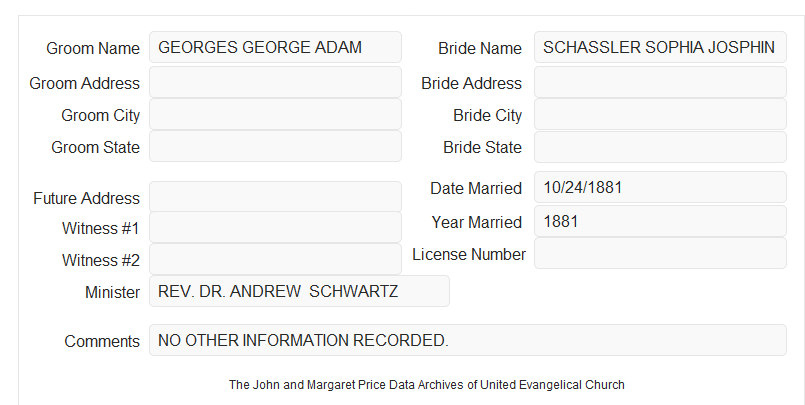This screenshot has height=405, width=805.
Task: Focus the Year Married field showing 1881
Action: pos(660,221)
